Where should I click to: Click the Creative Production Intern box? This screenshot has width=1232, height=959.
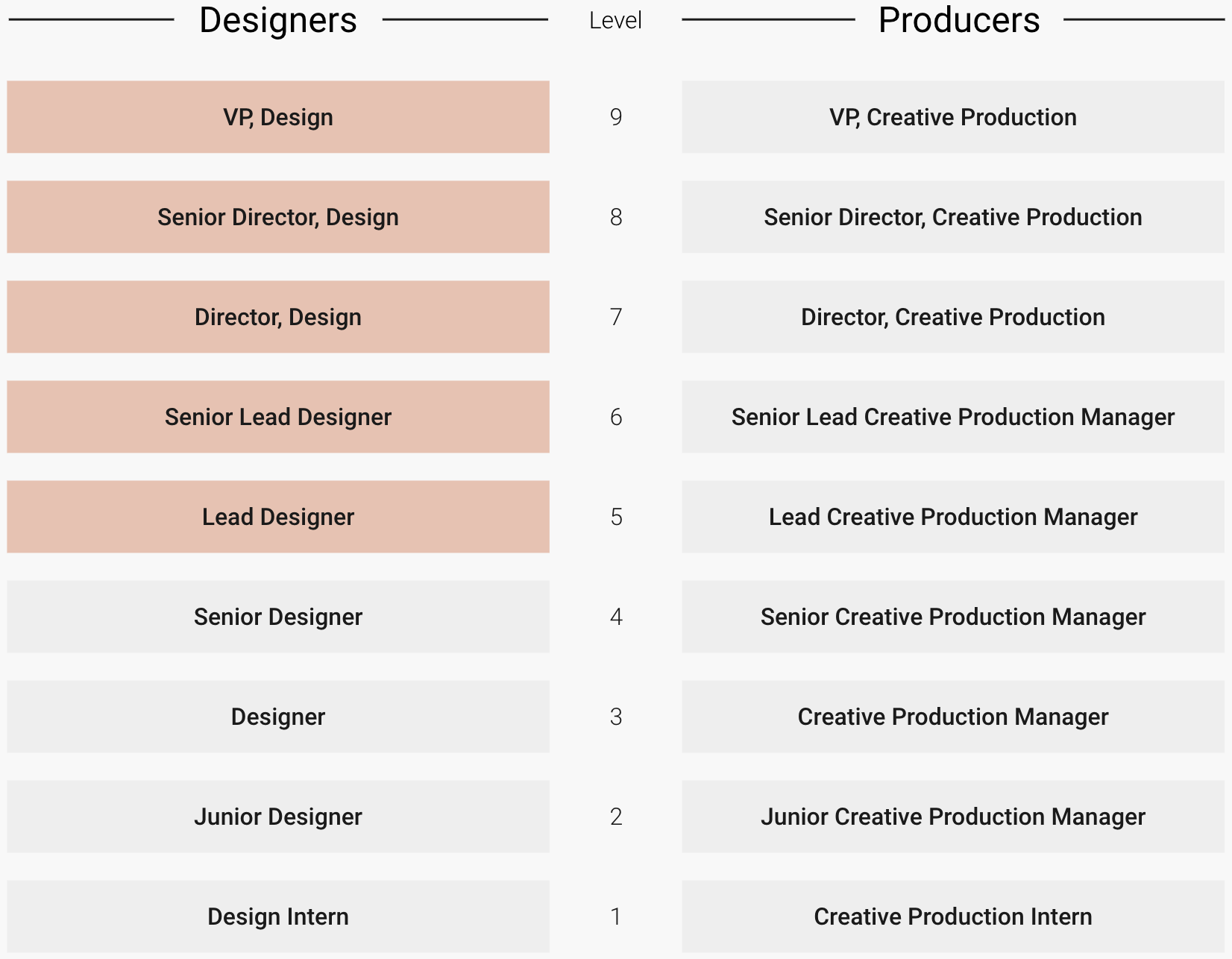pyautogui.click(x=953, y=916)
